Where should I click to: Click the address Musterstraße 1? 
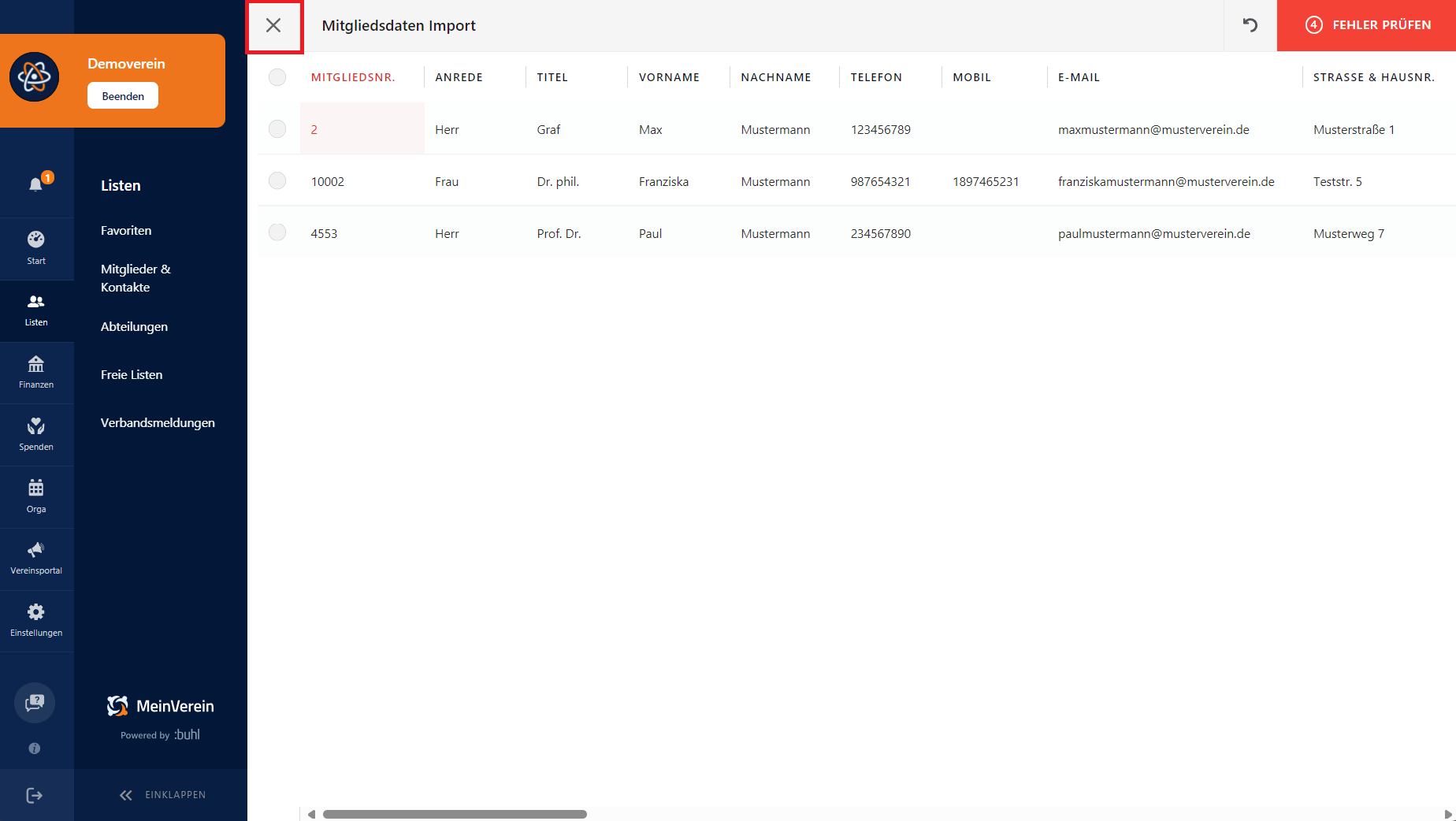pyautogui.click(x=1354, y=129)
